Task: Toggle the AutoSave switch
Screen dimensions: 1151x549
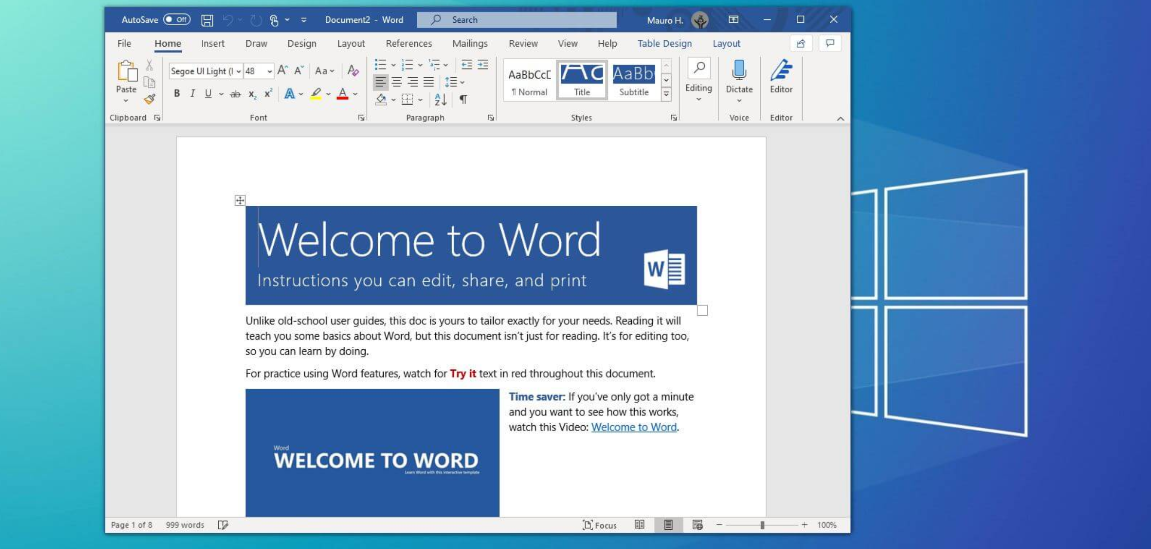Action: pos(176,20)
